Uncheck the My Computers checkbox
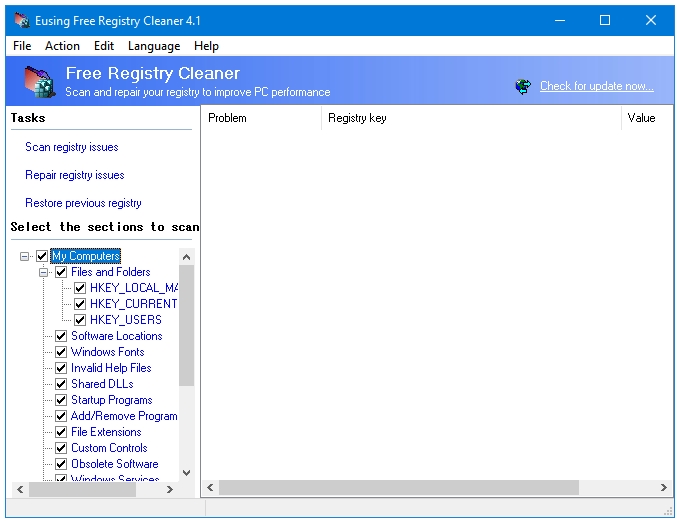 (x=42, y=256)
